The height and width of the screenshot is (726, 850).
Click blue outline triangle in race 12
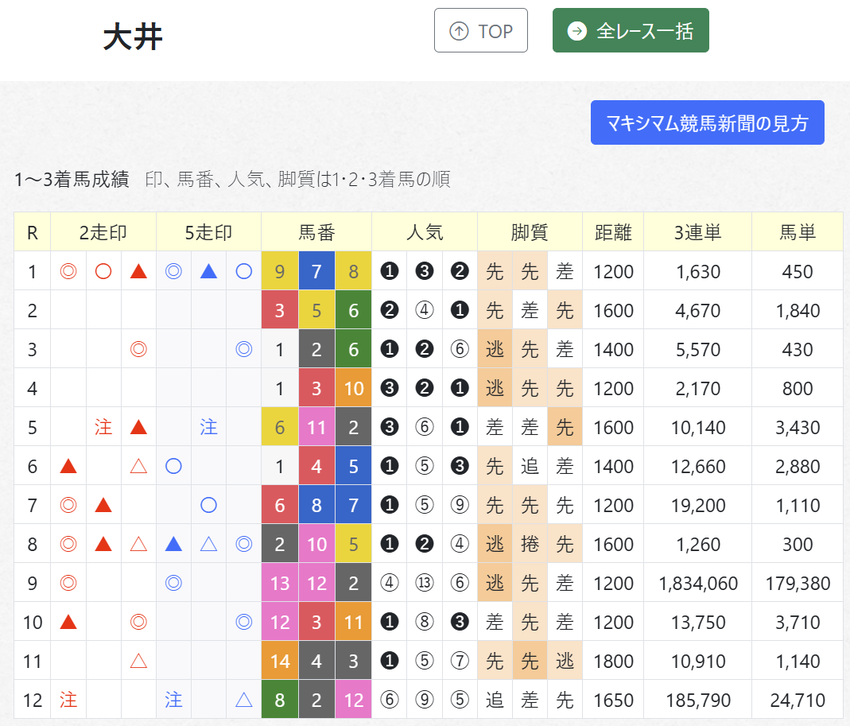tap(244, 700)
